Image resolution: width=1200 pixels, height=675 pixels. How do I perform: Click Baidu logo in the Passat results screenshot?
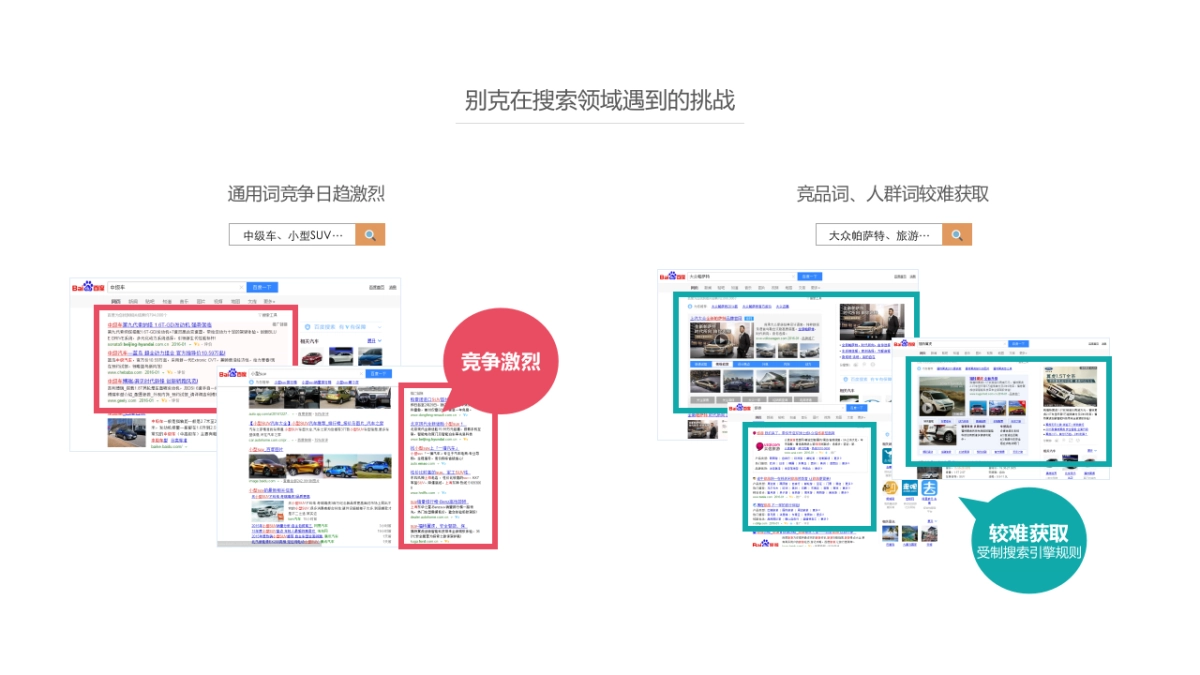672,277
